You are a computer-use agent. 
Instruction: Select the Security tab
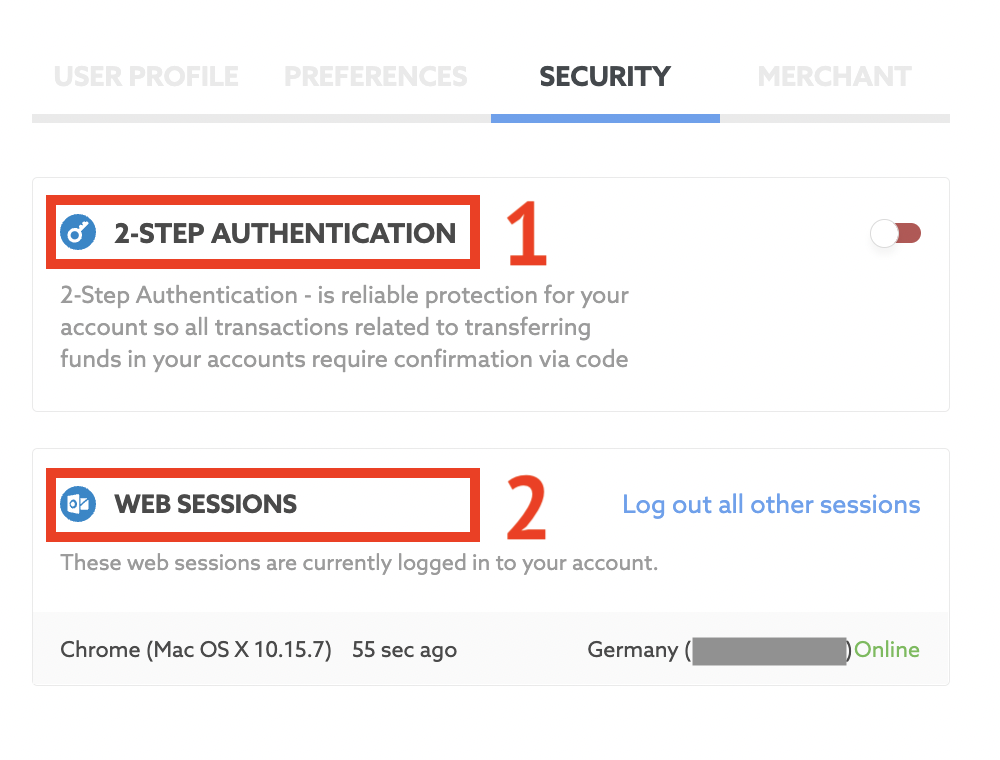point(605,77)
